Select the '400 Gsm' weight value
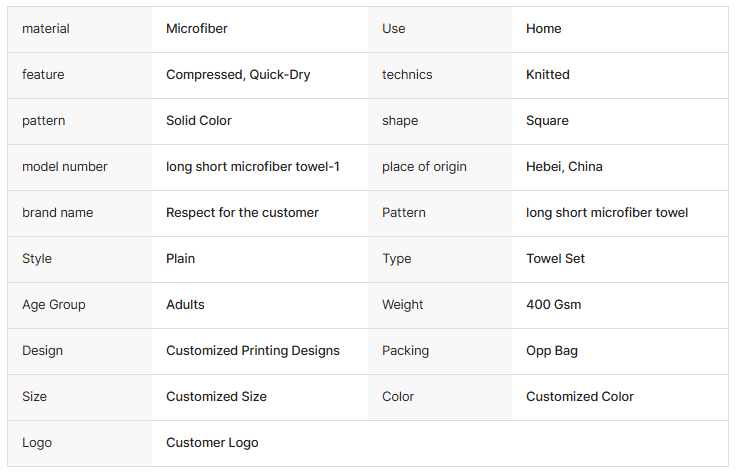Screen dimensions: 736x476 [x=553, y=305]
